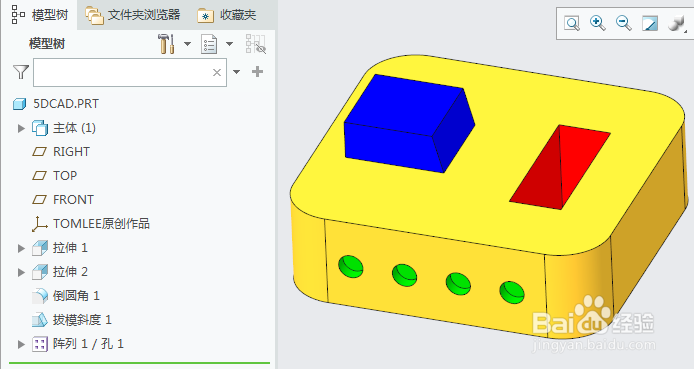This screenshot has height=369, width=694.
Task: Click the 拔模斜度 1 draft icon
Action: [40, 319]
